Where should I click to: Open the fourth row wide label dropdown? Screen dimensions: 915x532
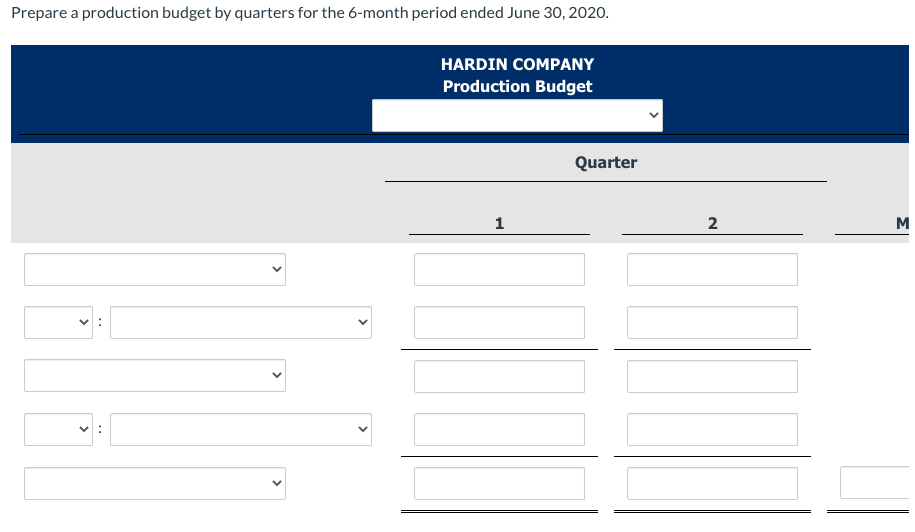[240, 429]
